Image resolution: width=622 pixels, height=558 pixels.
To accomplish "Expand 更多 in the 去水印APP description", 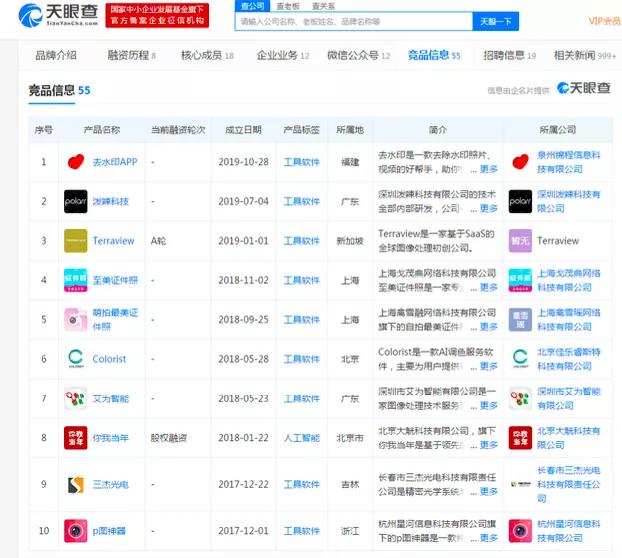I will 488,170.
